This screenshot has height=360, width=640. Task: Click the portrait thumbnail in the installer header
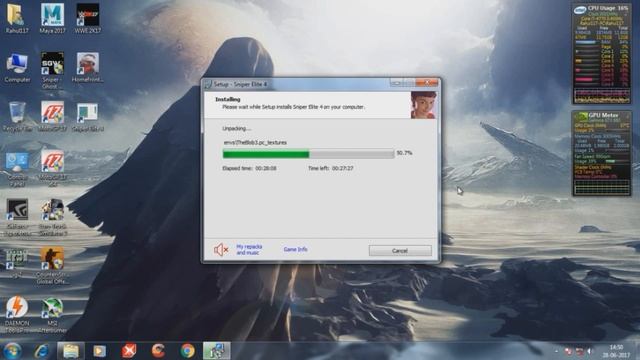(x=423, y=105)
